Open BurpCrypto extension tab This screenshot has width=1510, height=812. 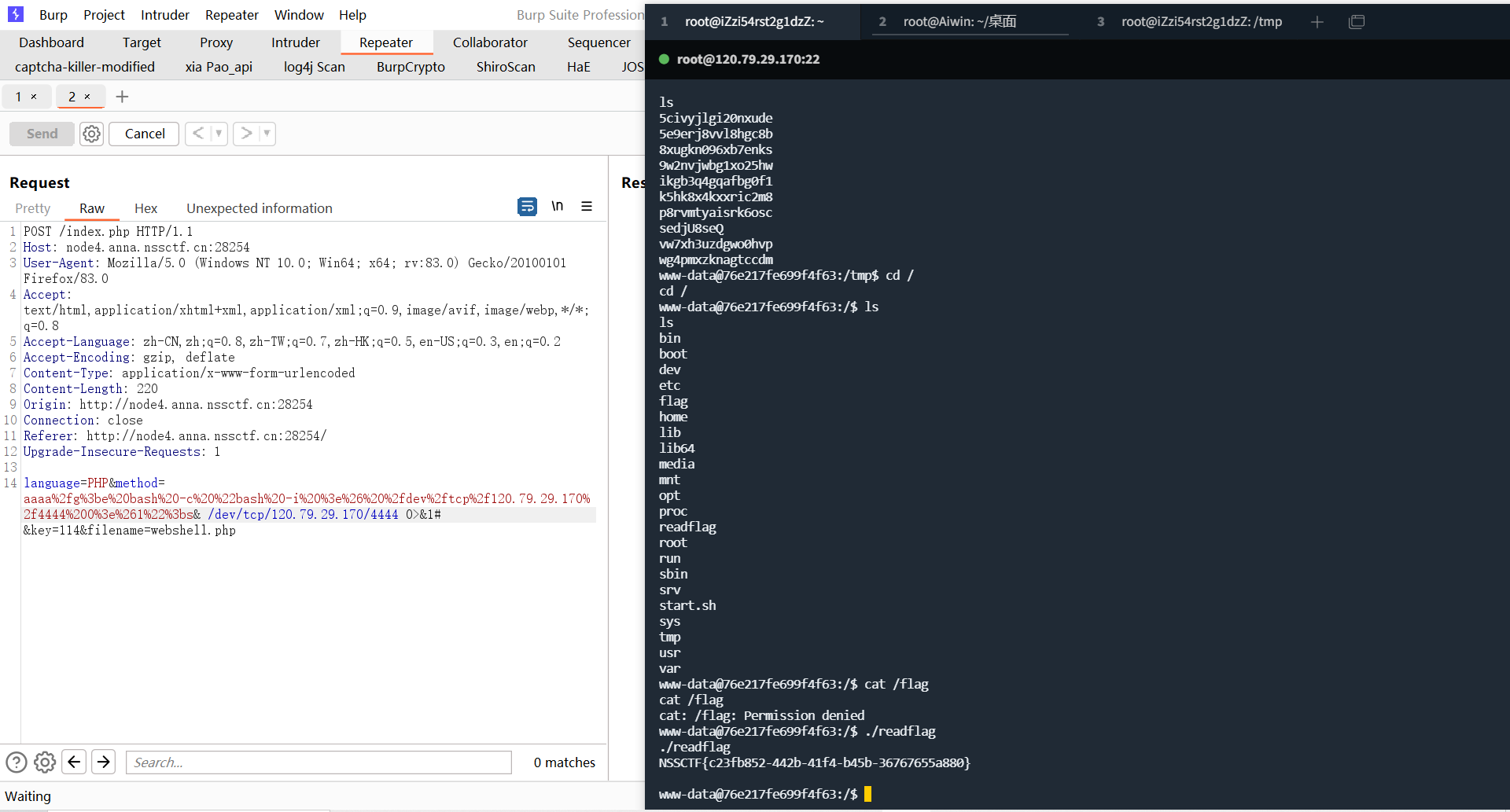coord(411,67)
